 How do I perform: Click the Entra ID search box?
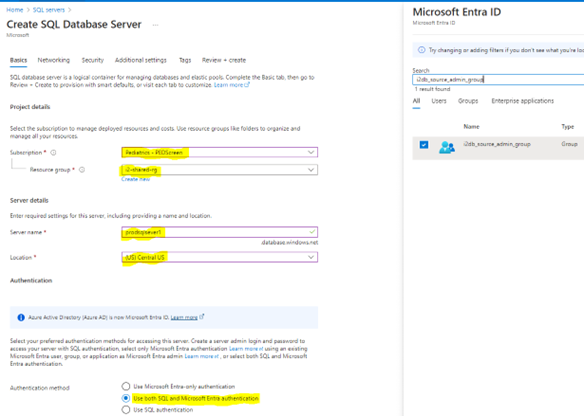498,79
